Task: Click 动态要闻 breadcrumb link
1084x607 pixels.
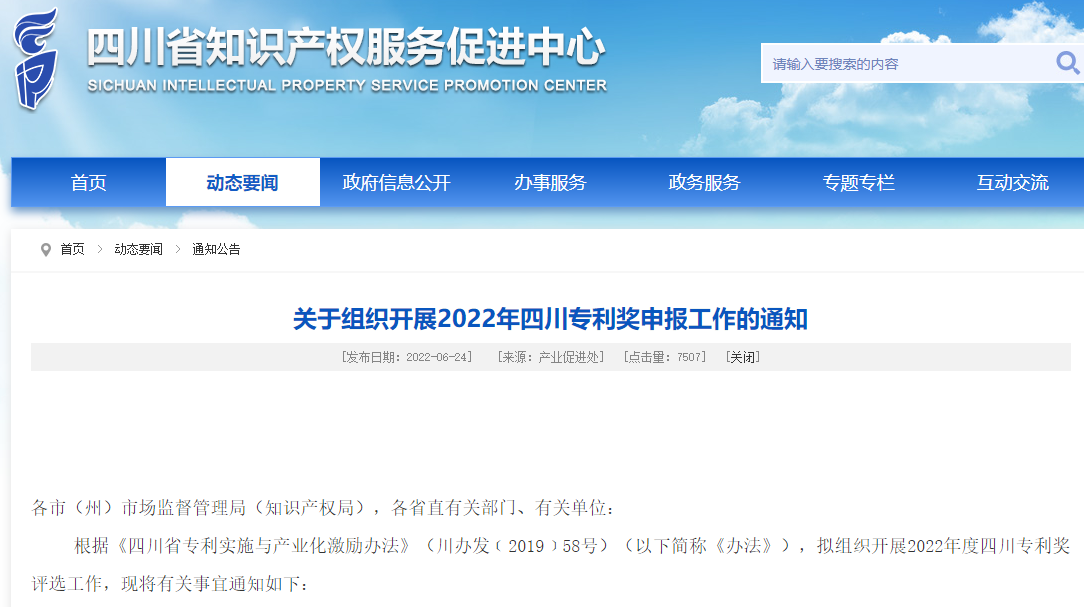Action: 138,249
